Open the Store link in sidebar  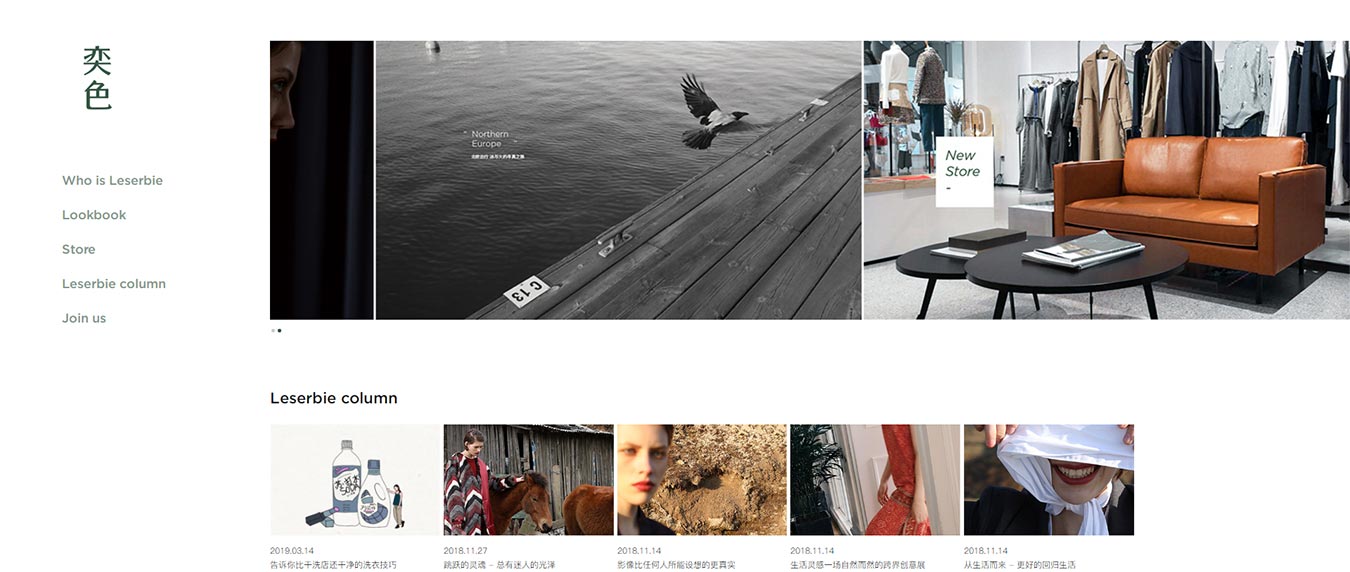(x=79, y=250)
